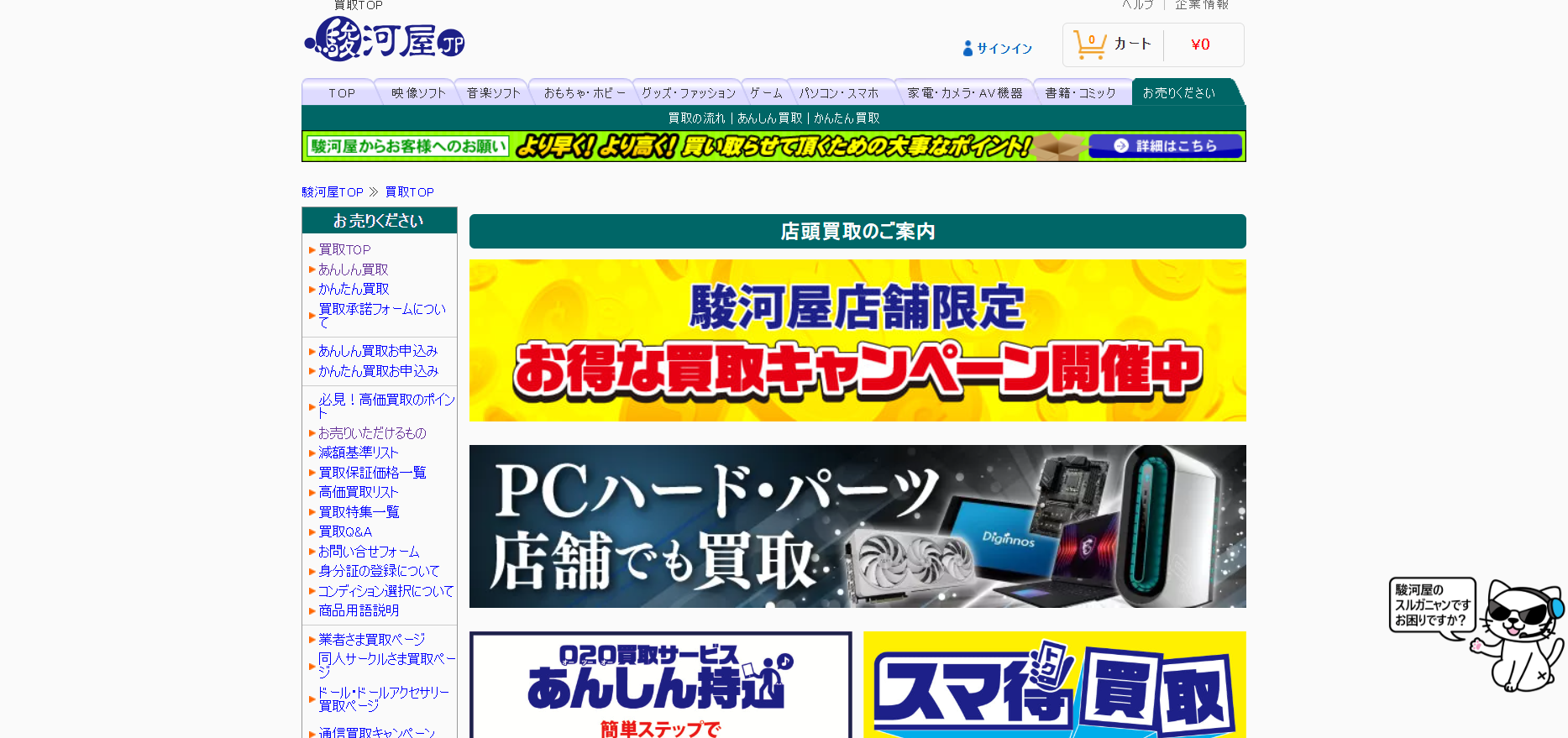Open あんしん買取お申込み sidebar link
Viewport: 1568px width, 738px height.
[x=378, y=351]
